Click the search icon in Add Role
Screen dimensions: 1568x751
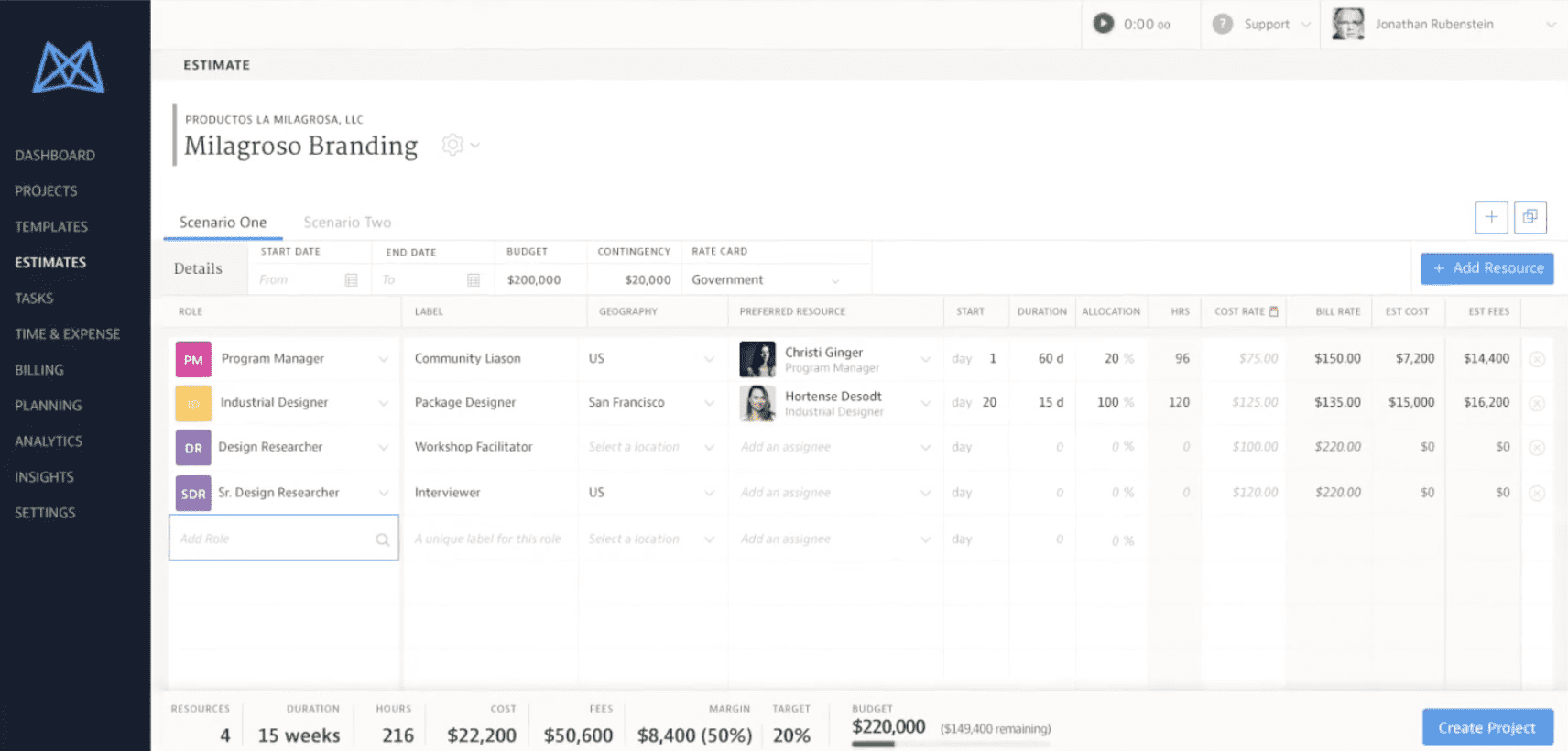click(x=382, y=539)
